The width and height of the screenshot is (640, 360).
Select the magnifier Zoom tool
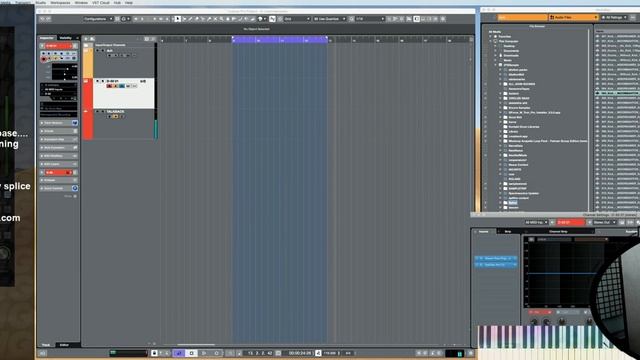221,19
